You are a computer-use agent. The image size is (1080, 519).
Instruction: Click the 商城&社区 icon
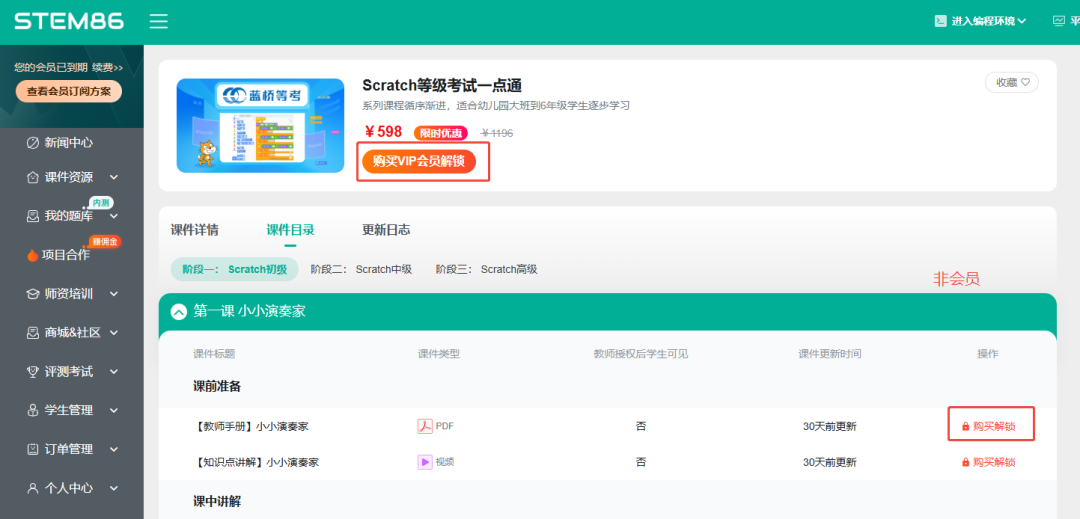point(32,333)
